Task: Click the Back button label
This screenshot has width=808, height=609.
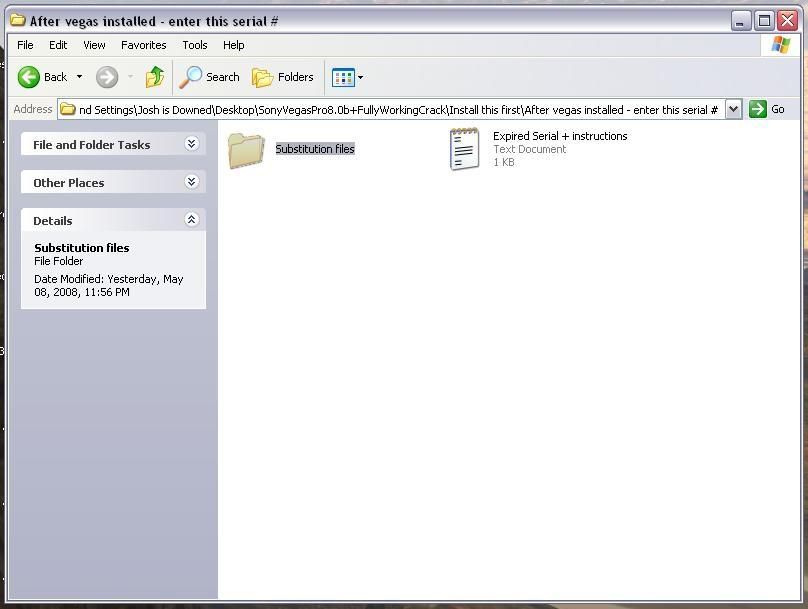Action: [x=56, y=77]
